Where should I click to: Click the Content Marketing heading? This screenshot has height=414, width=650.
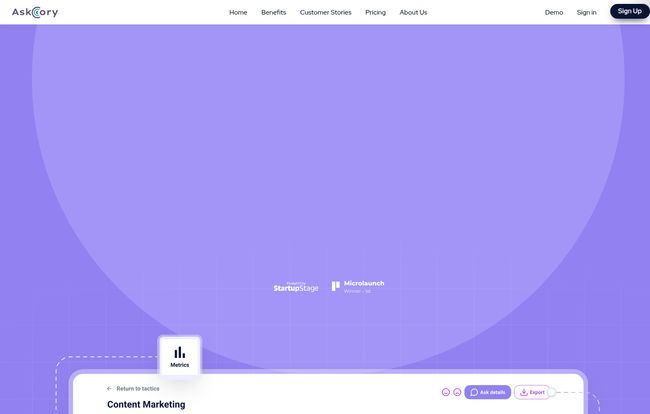pyautogui.click(x=146, y=405)
